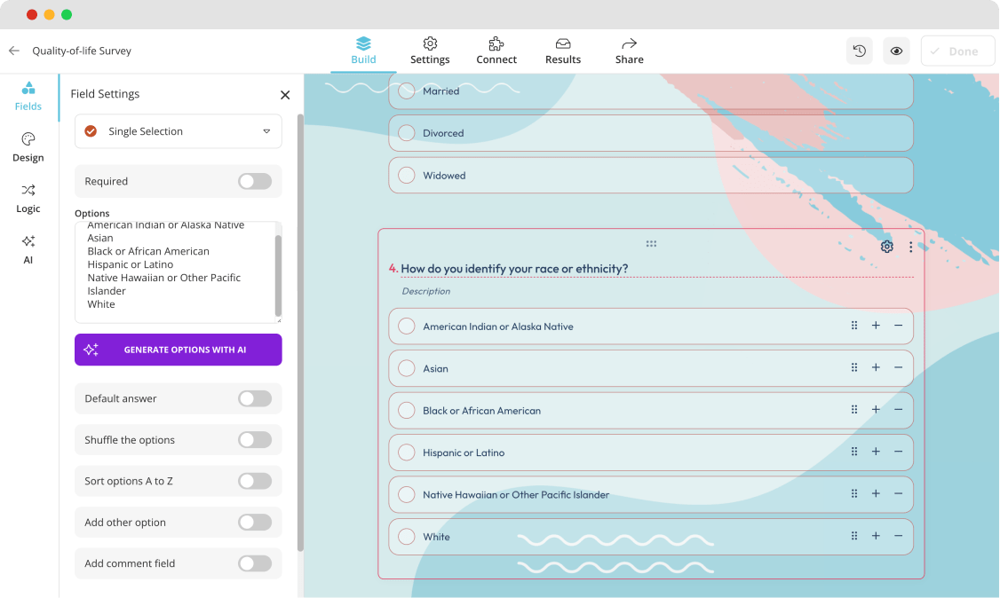Switch to the Results tab
1000x598 pixels.
pos(562,50)
